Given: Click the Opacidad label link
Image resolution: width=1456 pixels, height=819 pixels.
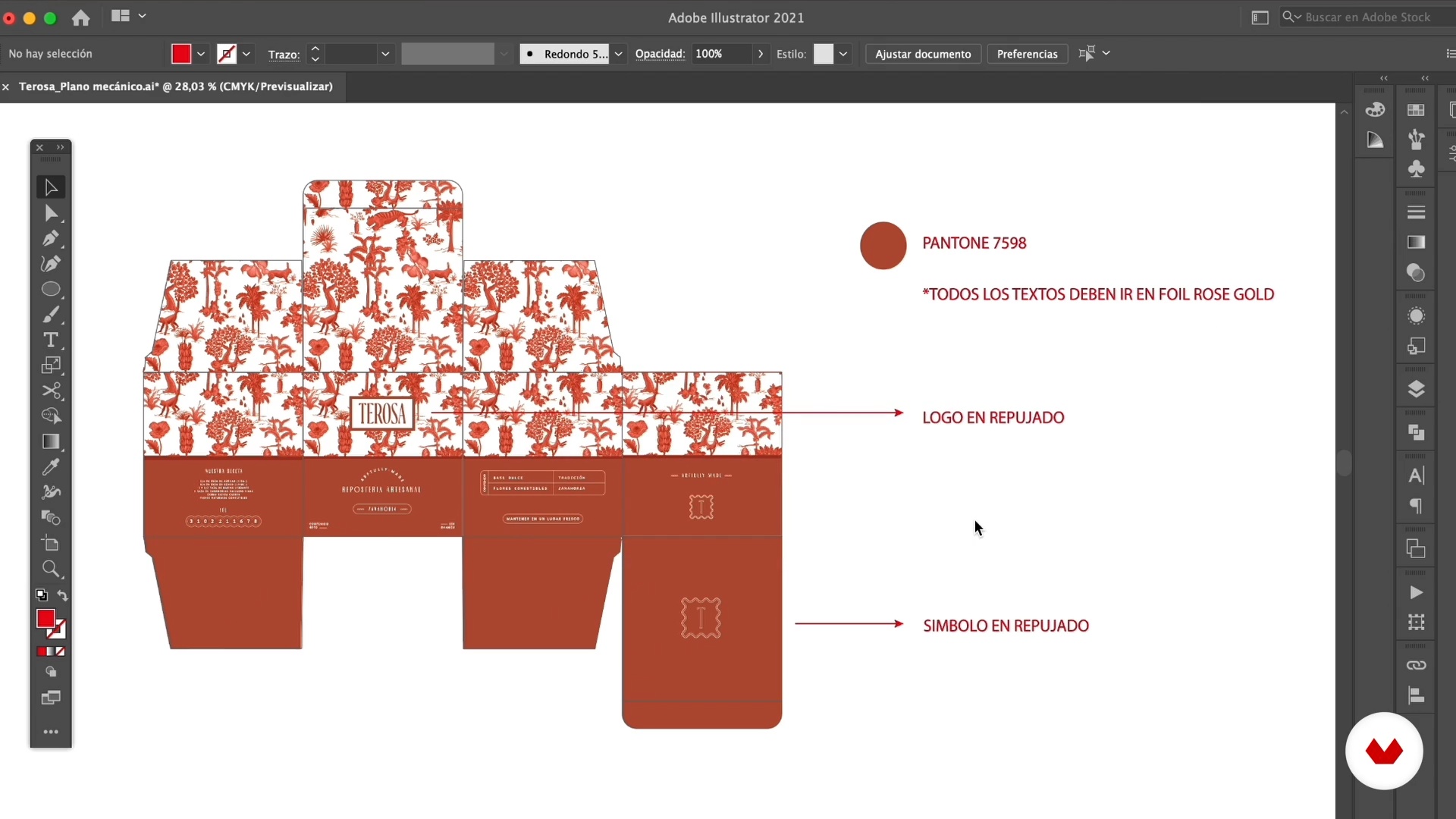Looking at the screenshot, I should tap(660, 54).
